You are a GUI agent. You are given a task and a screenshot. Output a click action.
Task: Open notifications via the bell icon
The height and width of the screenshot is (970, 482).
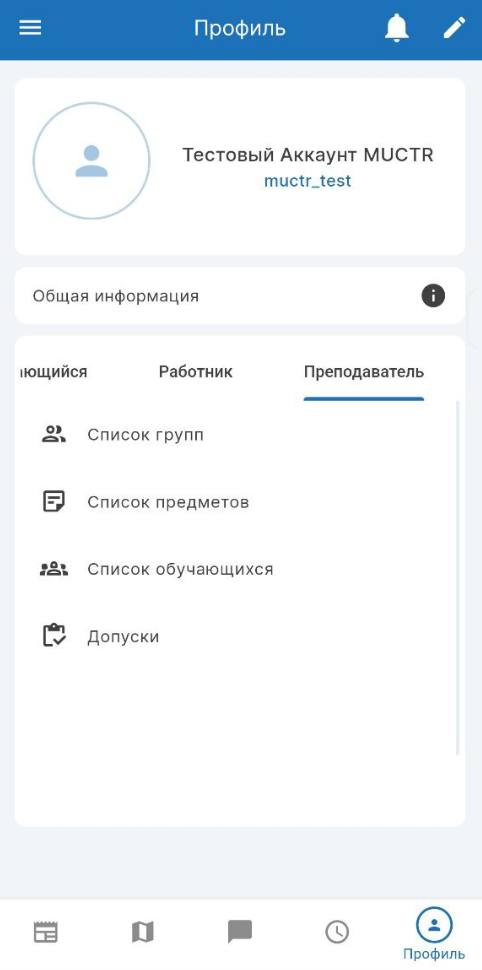[x=397, y=28]
